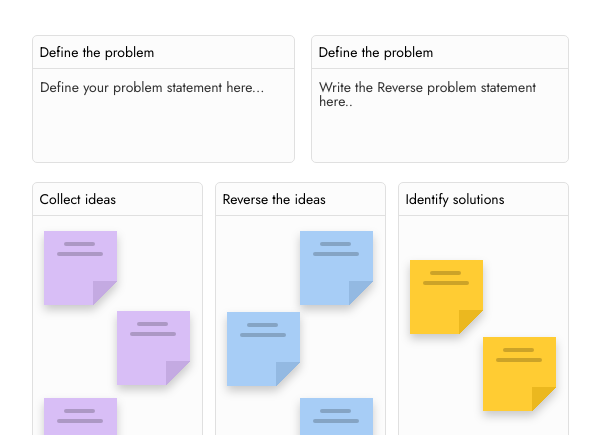Click the folded corner of the second purple note
600x435 pixels.
click(x=180, y=375)
